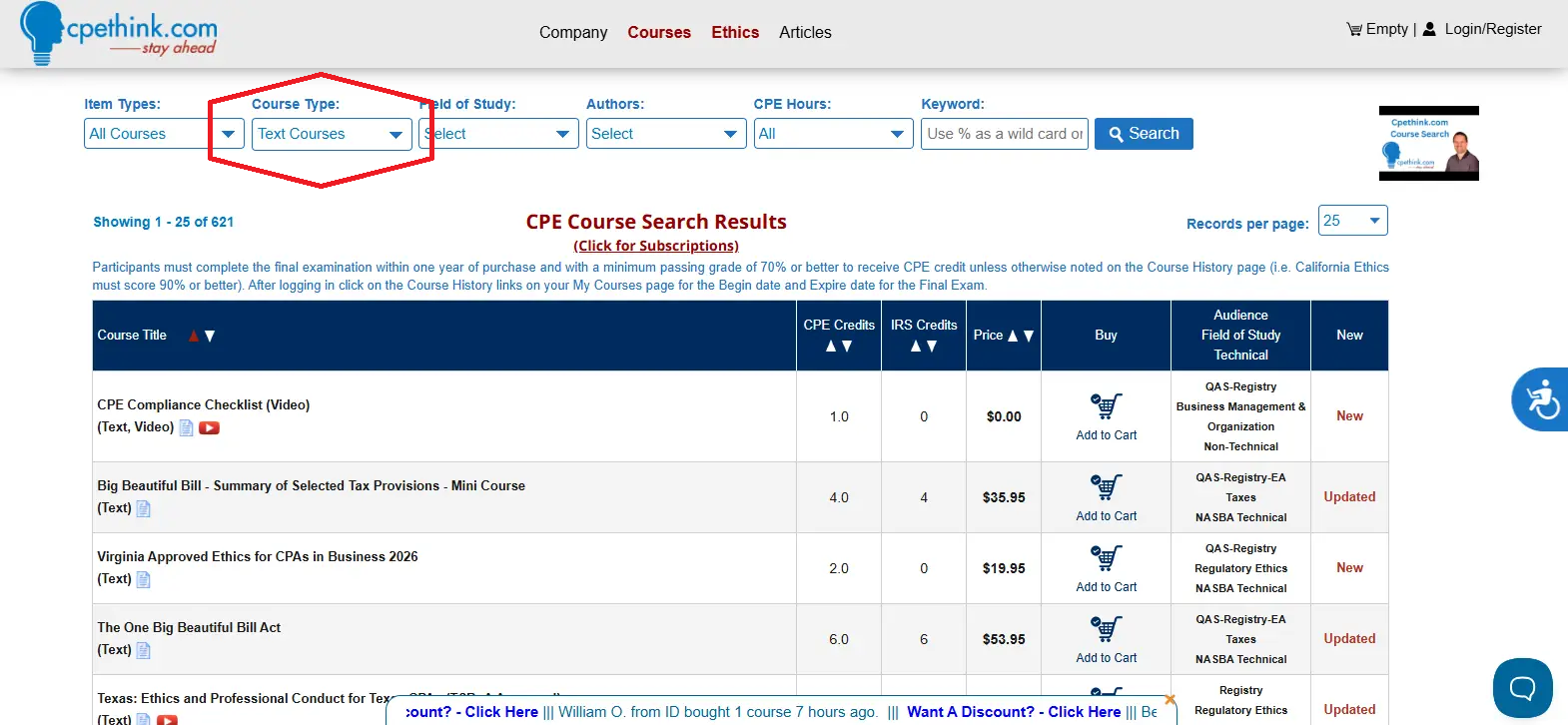1568x725 pixels.
Task: Sort Course Title descending arrow
Action: (x=210, y=336)
